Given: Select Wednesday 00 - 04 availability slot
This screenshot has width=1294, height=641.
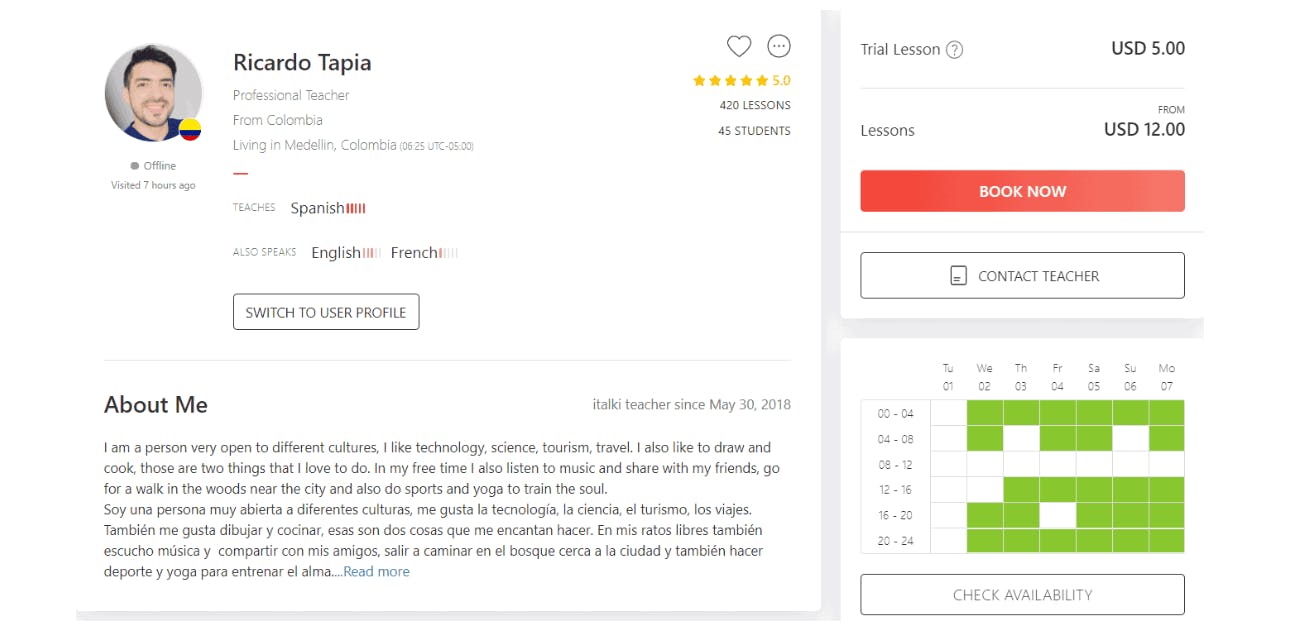Looking at the screenshot, I should point(985,413).
